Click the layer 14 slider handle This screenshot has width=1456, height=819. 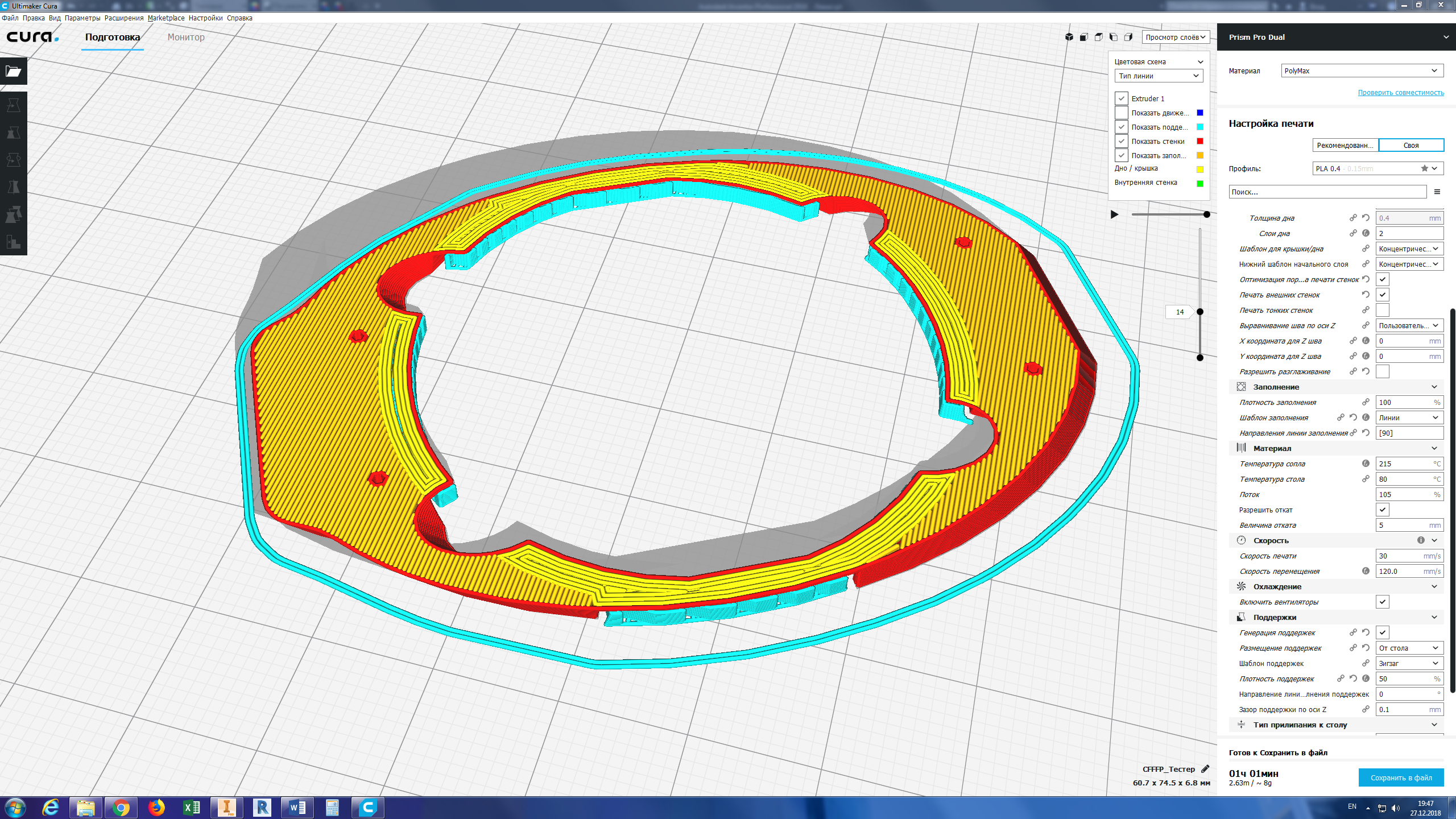tap(1200, 312)
